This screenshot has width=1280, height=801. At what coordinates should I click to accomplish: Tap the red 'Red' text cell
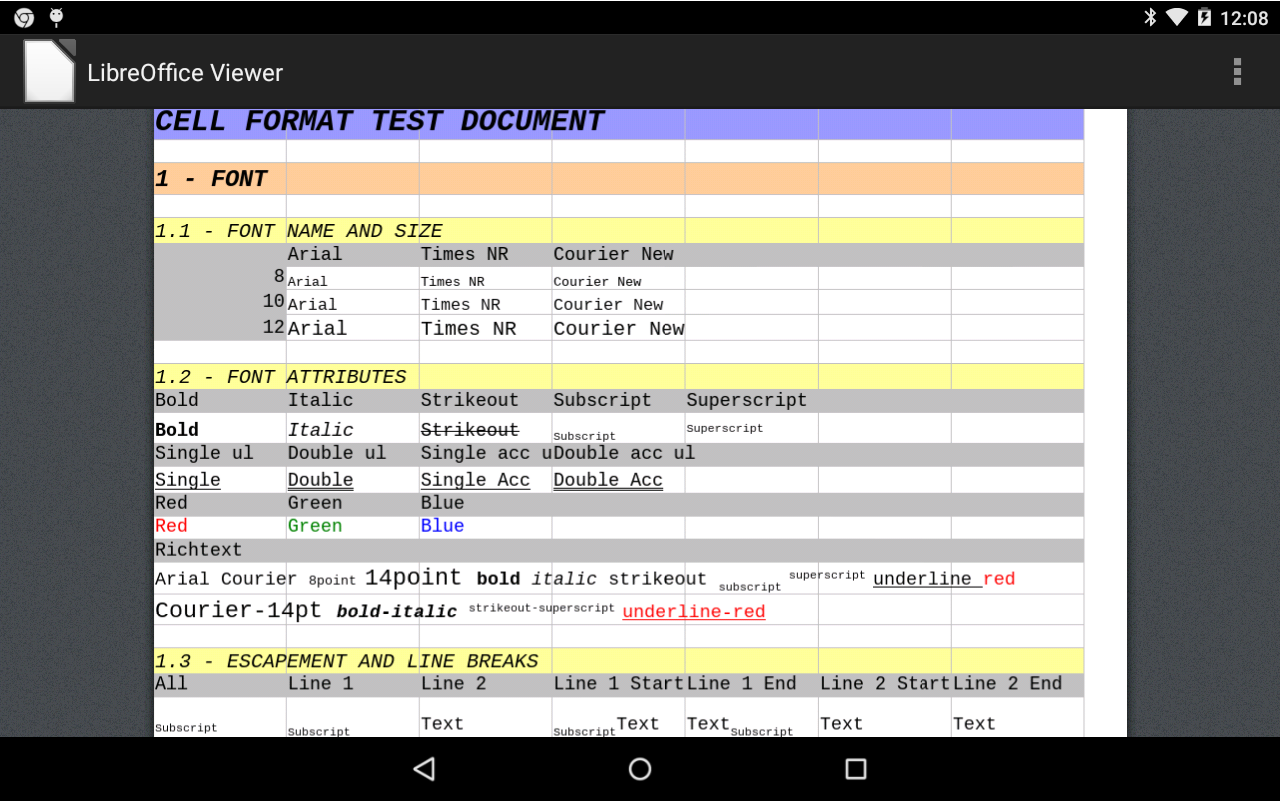tap(169, 525)
